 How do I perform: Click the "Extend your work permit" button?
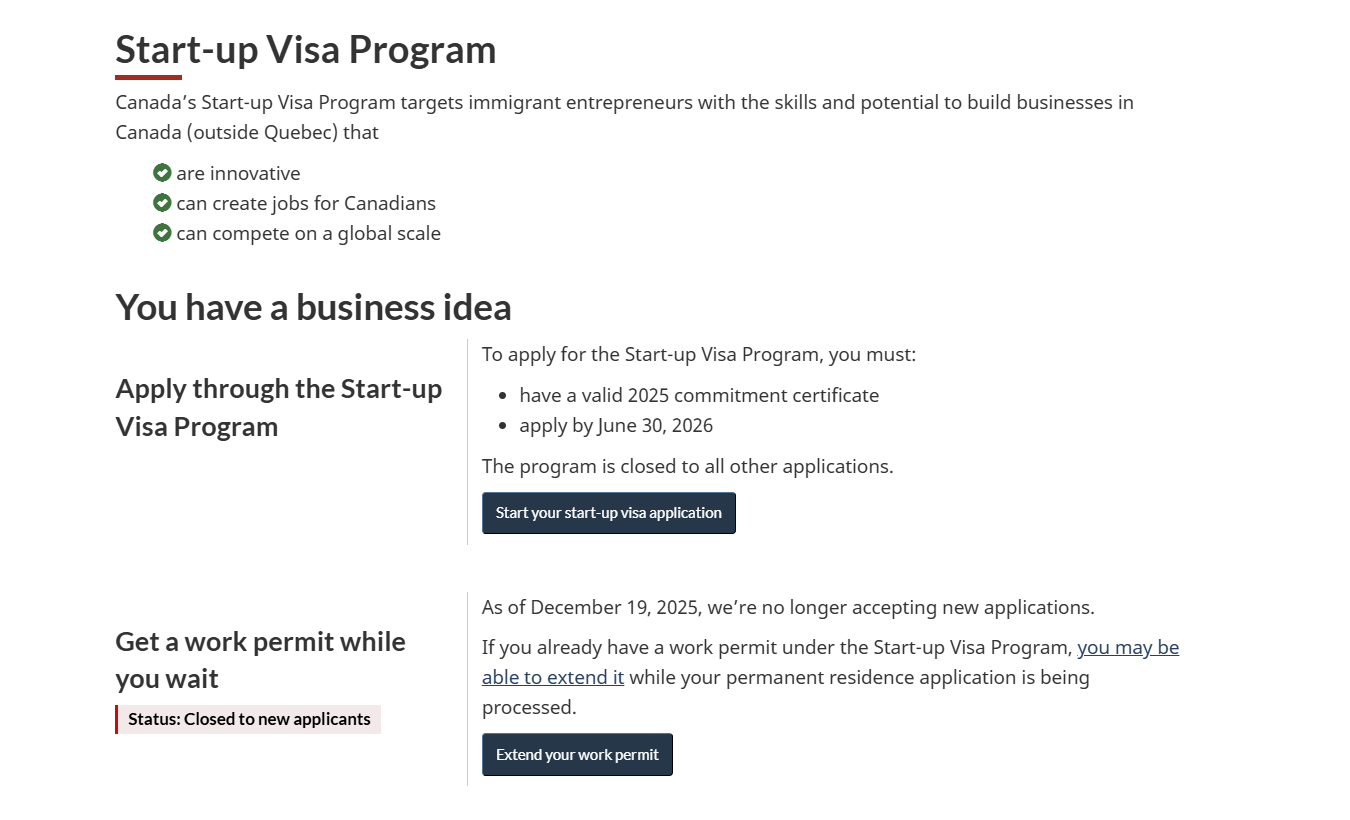click(577, 755)
